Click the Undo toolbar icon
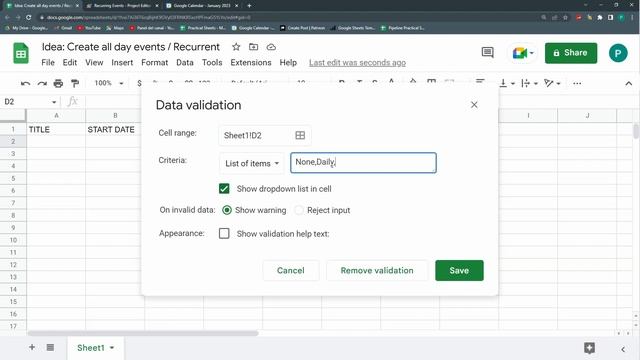640x360 pixels. 25,83
